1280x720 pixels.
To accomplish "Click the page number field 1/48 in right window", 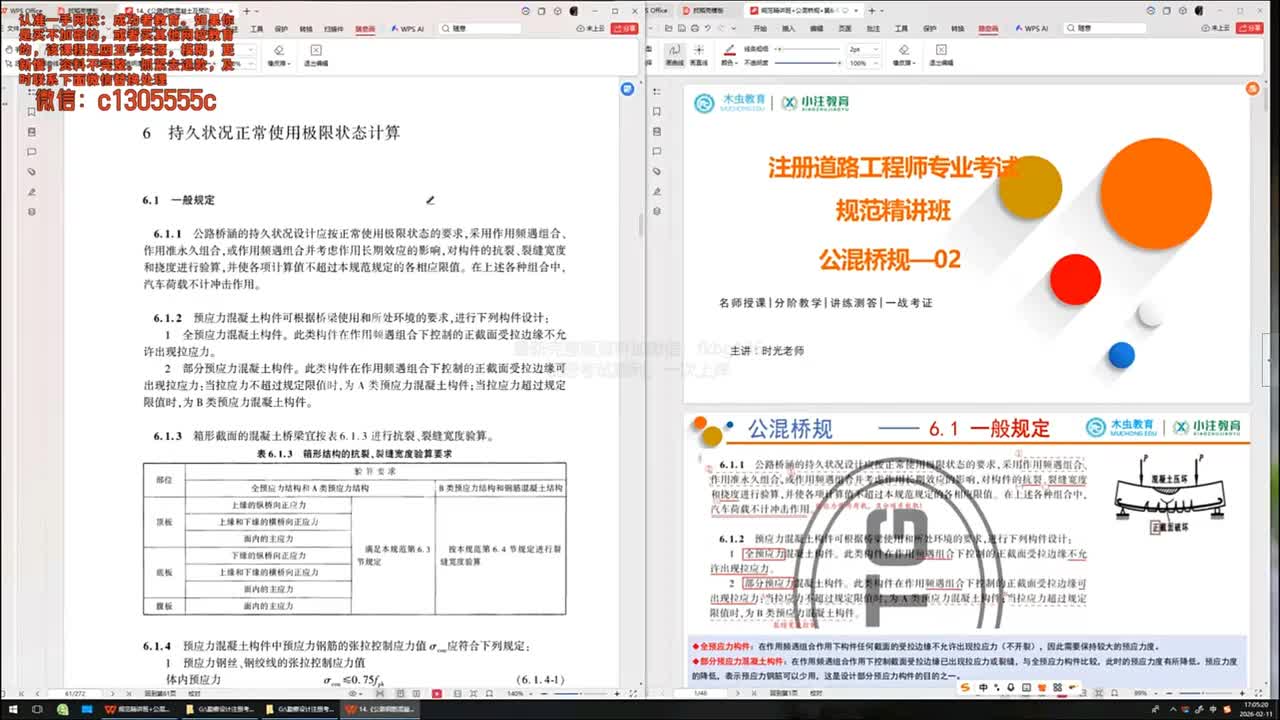I will point(699,692).
